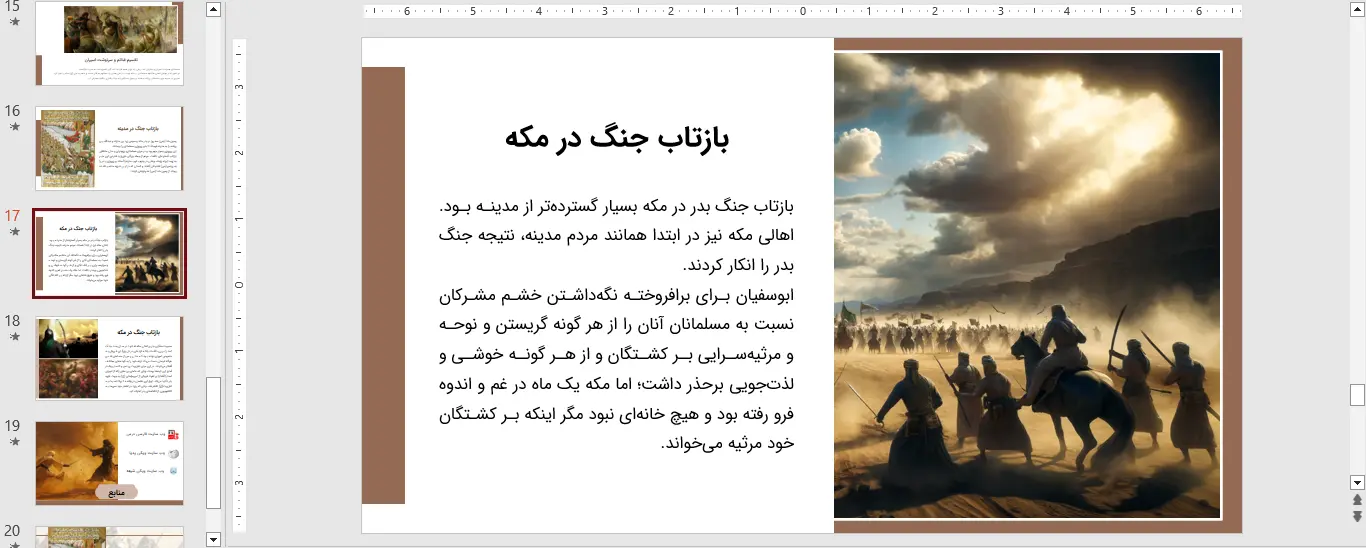Click the main editing area scrollbar thumb

point(1357,394)
